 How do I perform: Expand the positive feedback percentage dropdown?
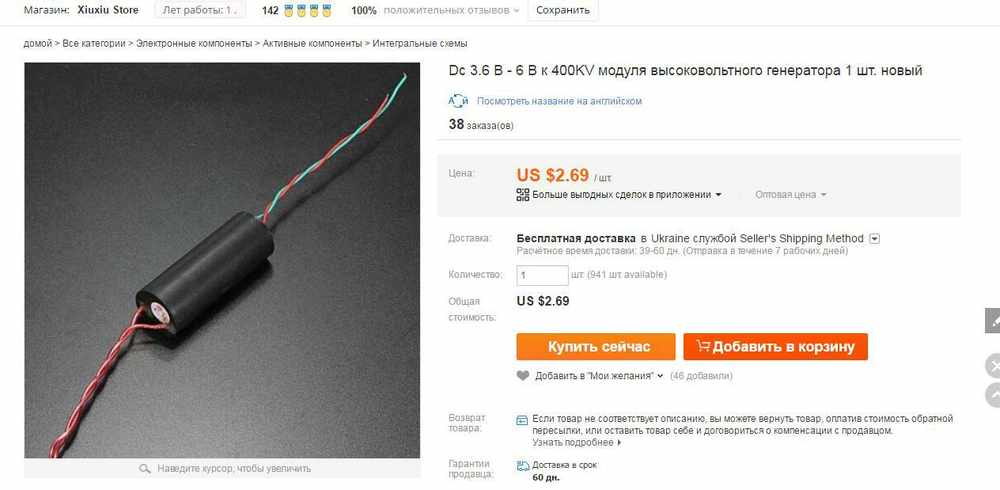tap(516, 11)
